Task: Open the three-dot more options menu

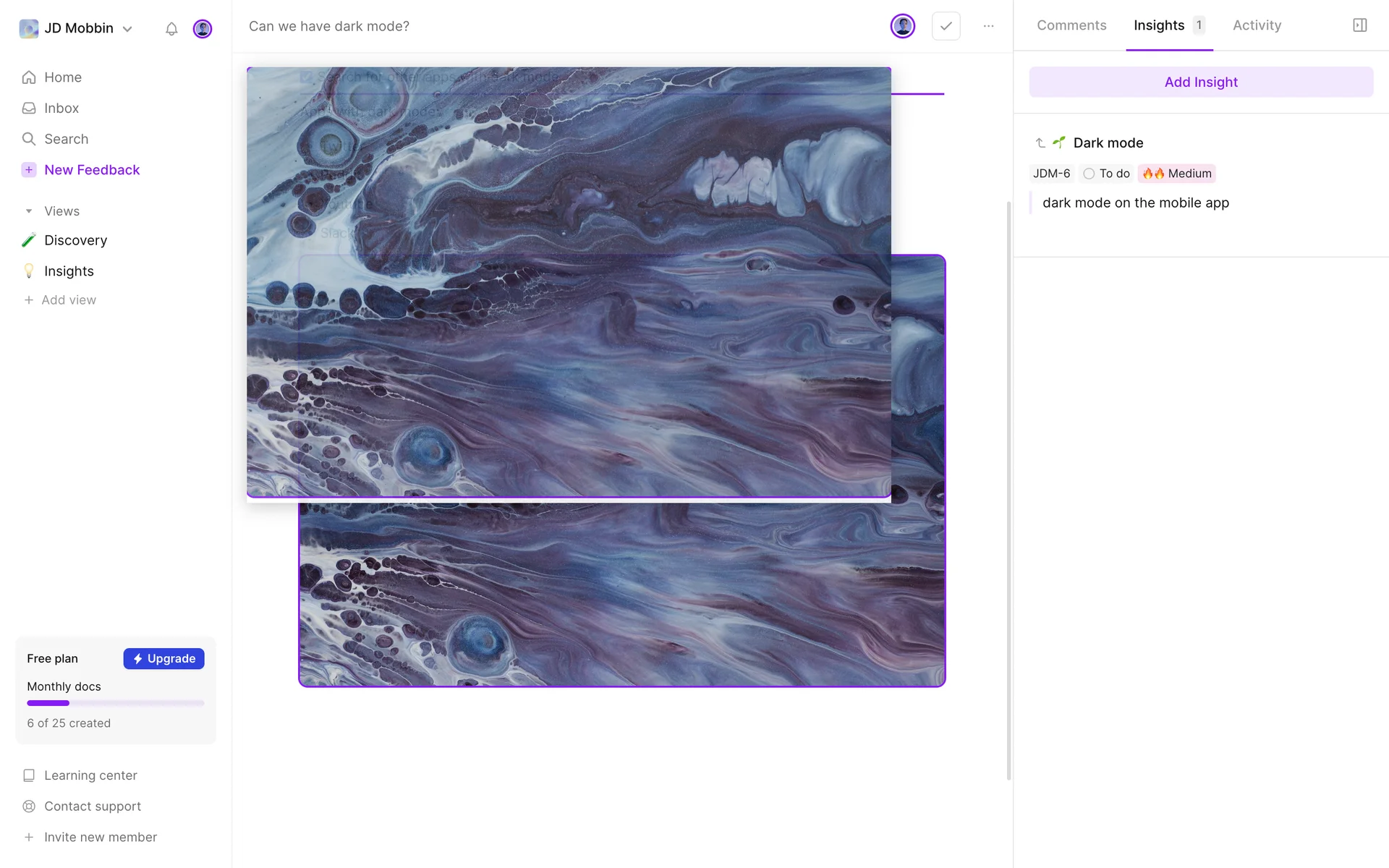Action: (988, 26)
